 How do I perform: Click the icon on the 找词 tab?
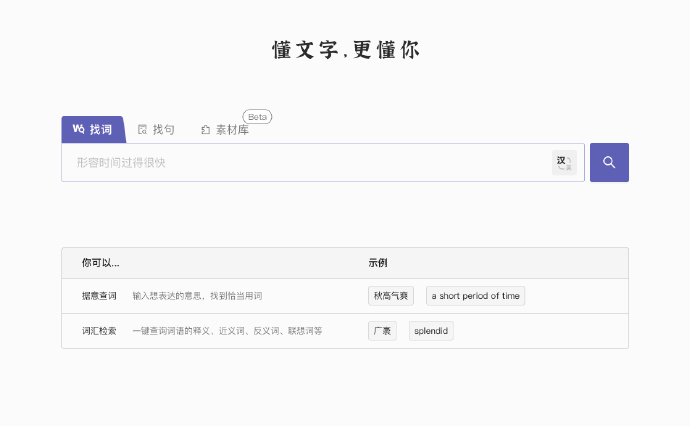click(78, 130)
